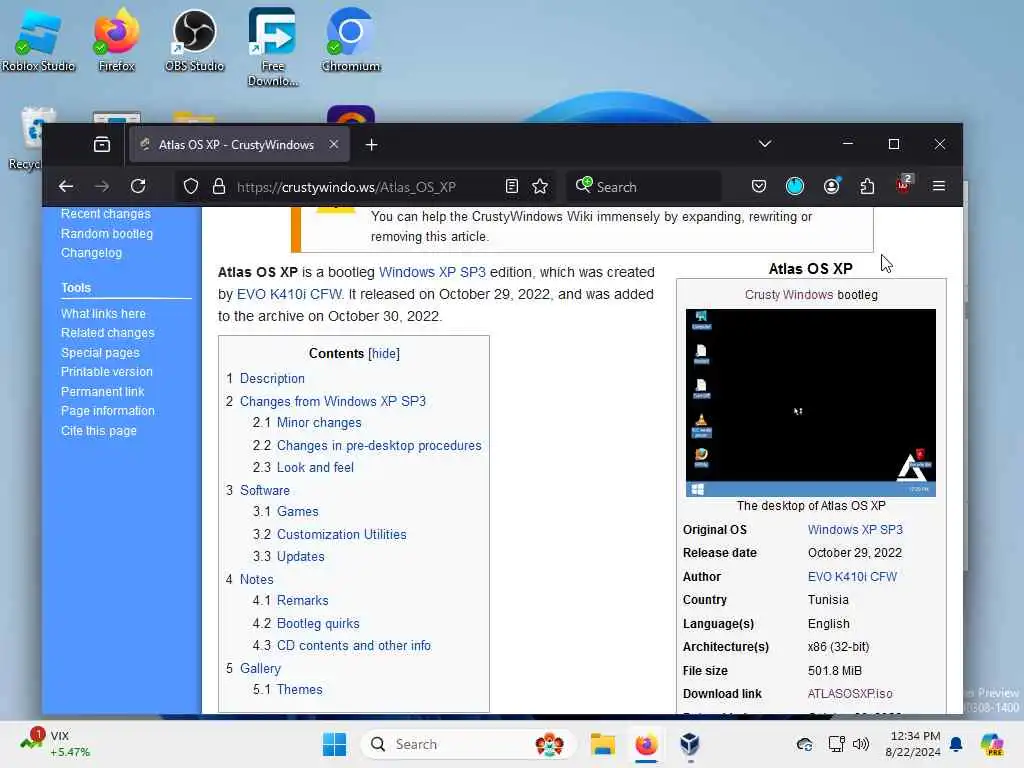Jump to Changes in pre-desktop procedures
The height and width of the screenshot is (768, 1024).
tap(379, 446)
